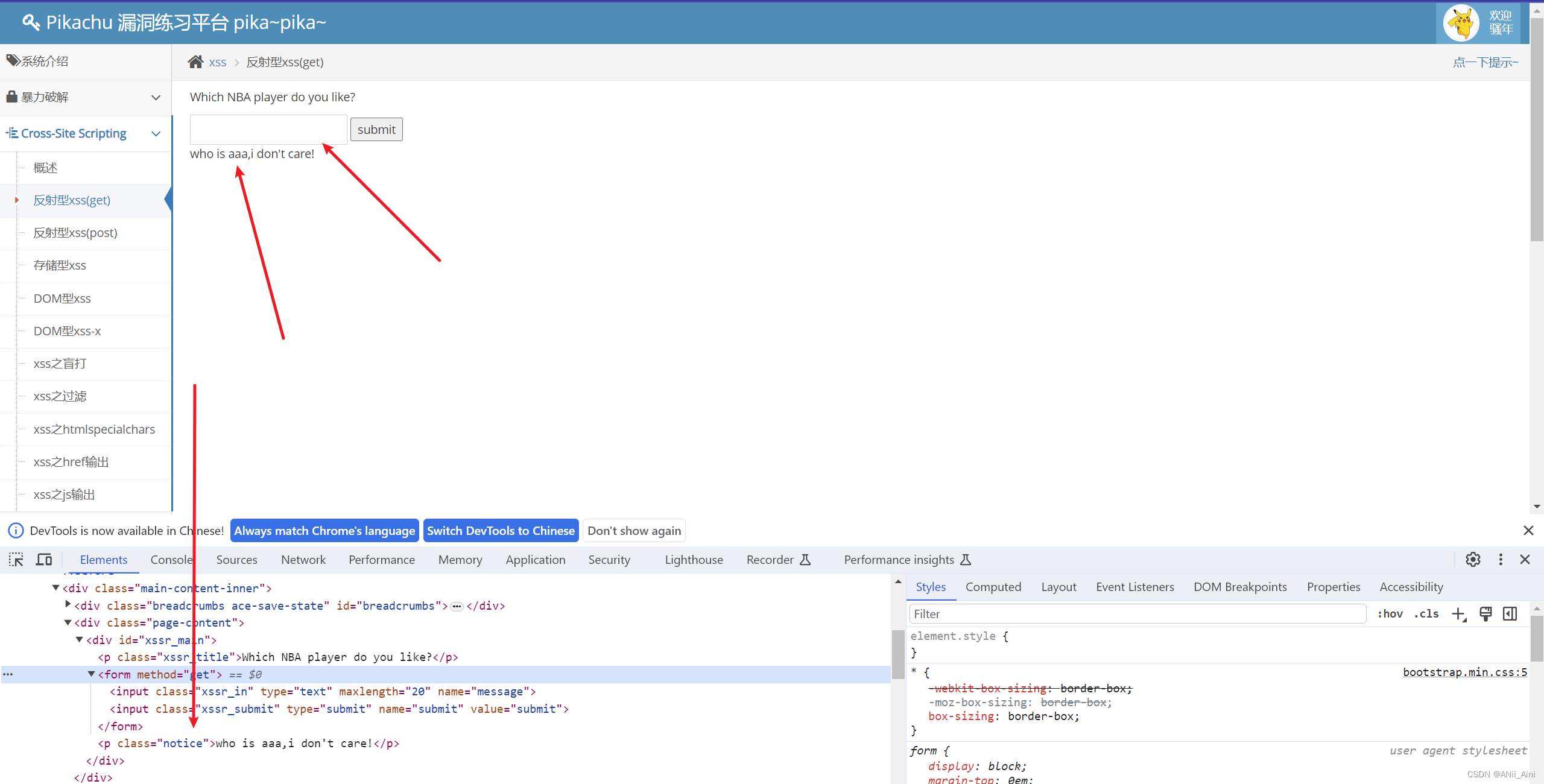Open the 存储型xss sidebar link
This screenshot has width=1544, height=784.
[x=60, y=265]
